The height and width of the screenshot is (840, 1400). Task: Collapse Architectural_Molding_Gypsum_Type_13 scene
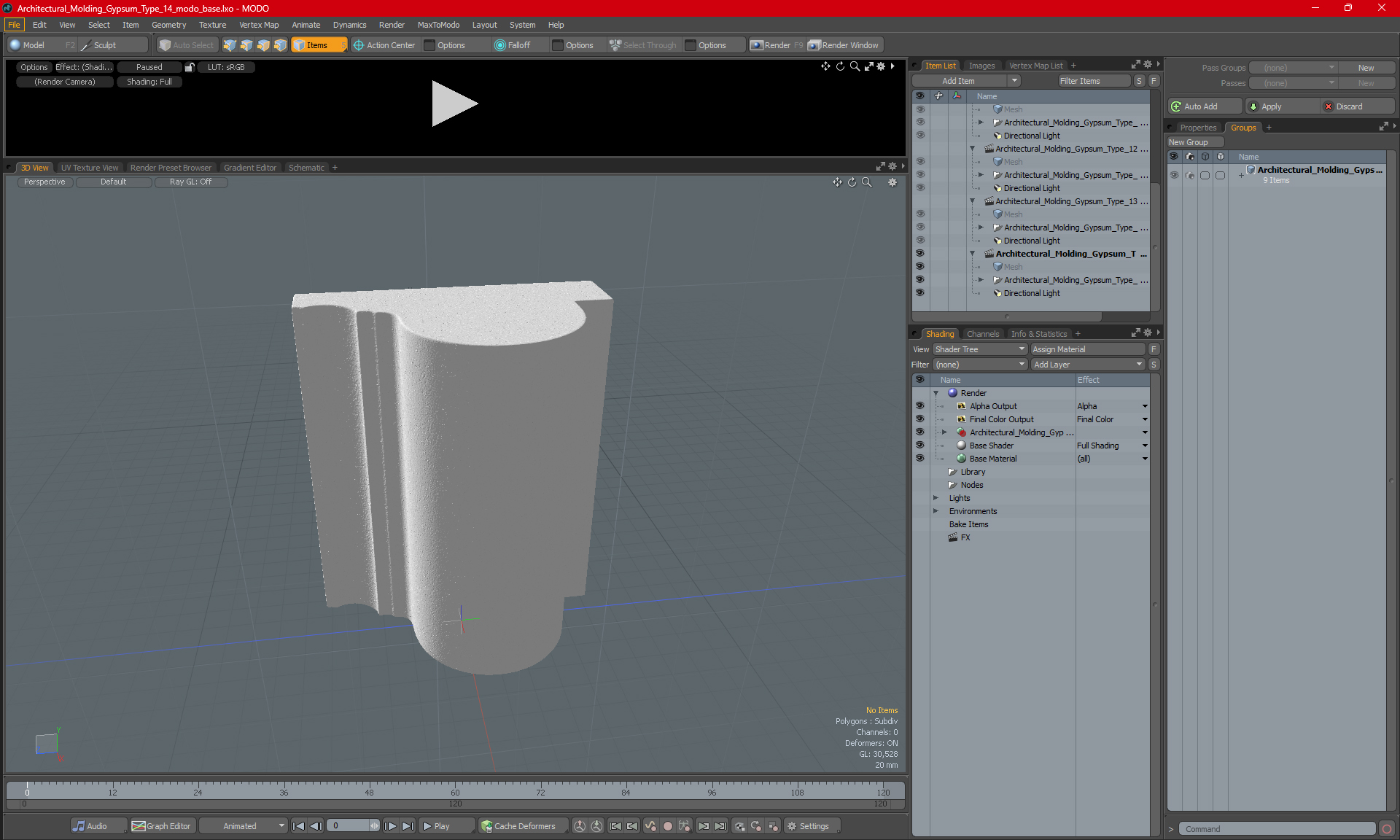point(973,201)
